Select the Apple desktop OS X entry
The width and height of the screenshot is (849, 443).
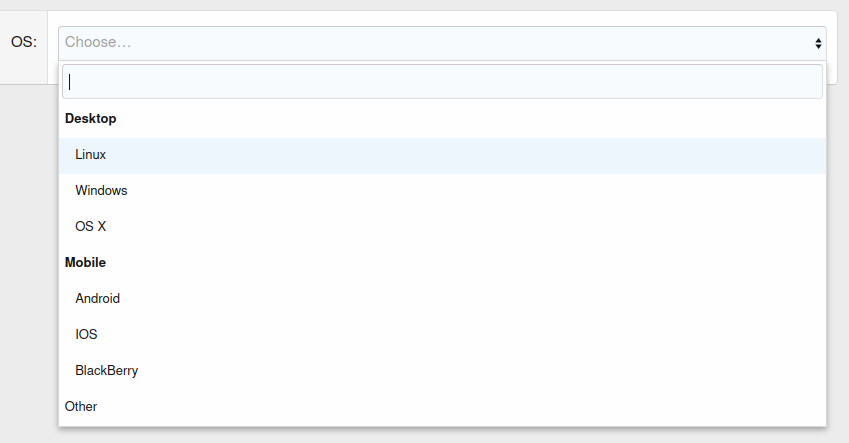[91, 227]
